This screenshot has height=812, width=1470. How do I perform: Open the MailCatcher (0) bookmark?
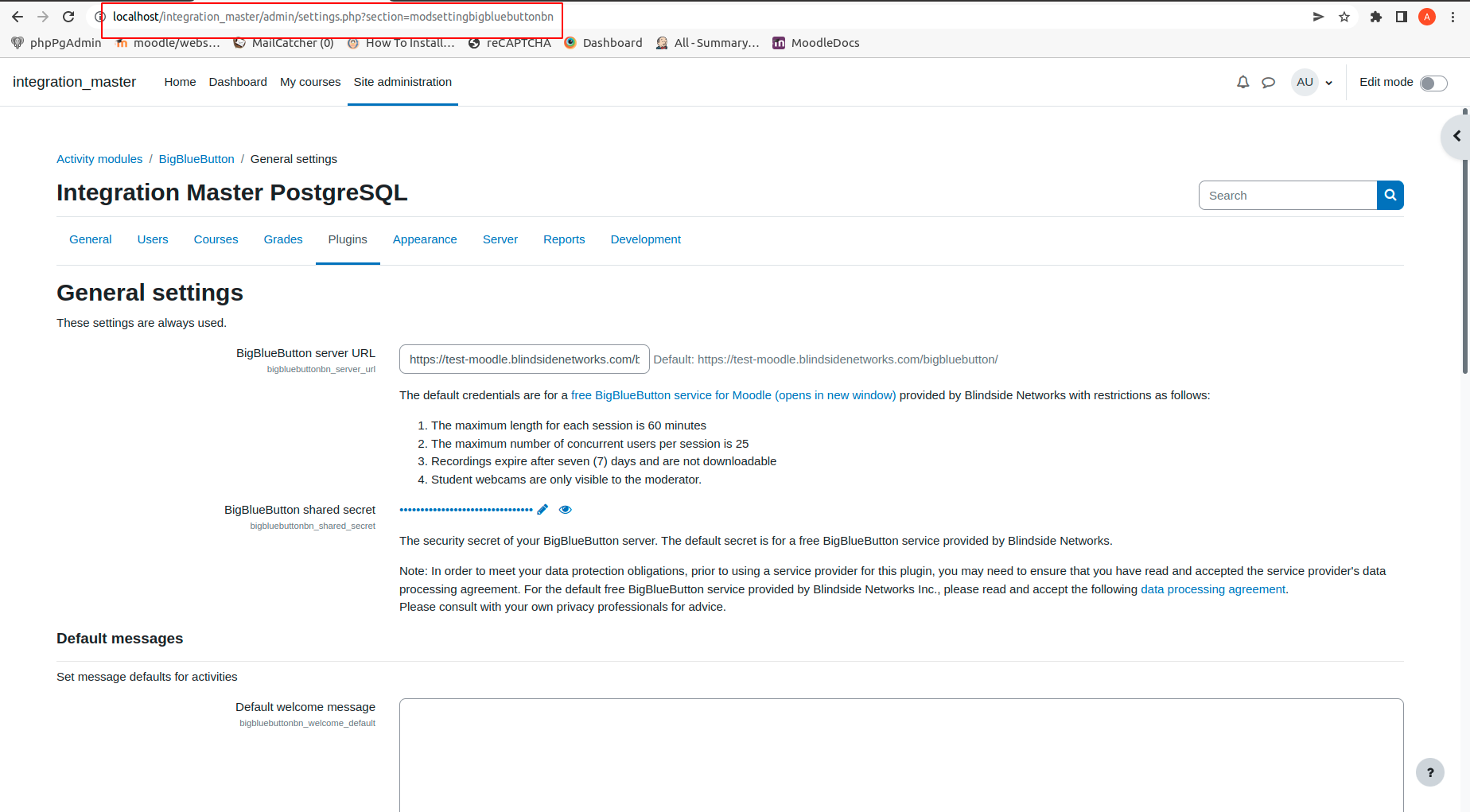coord(283,43)
